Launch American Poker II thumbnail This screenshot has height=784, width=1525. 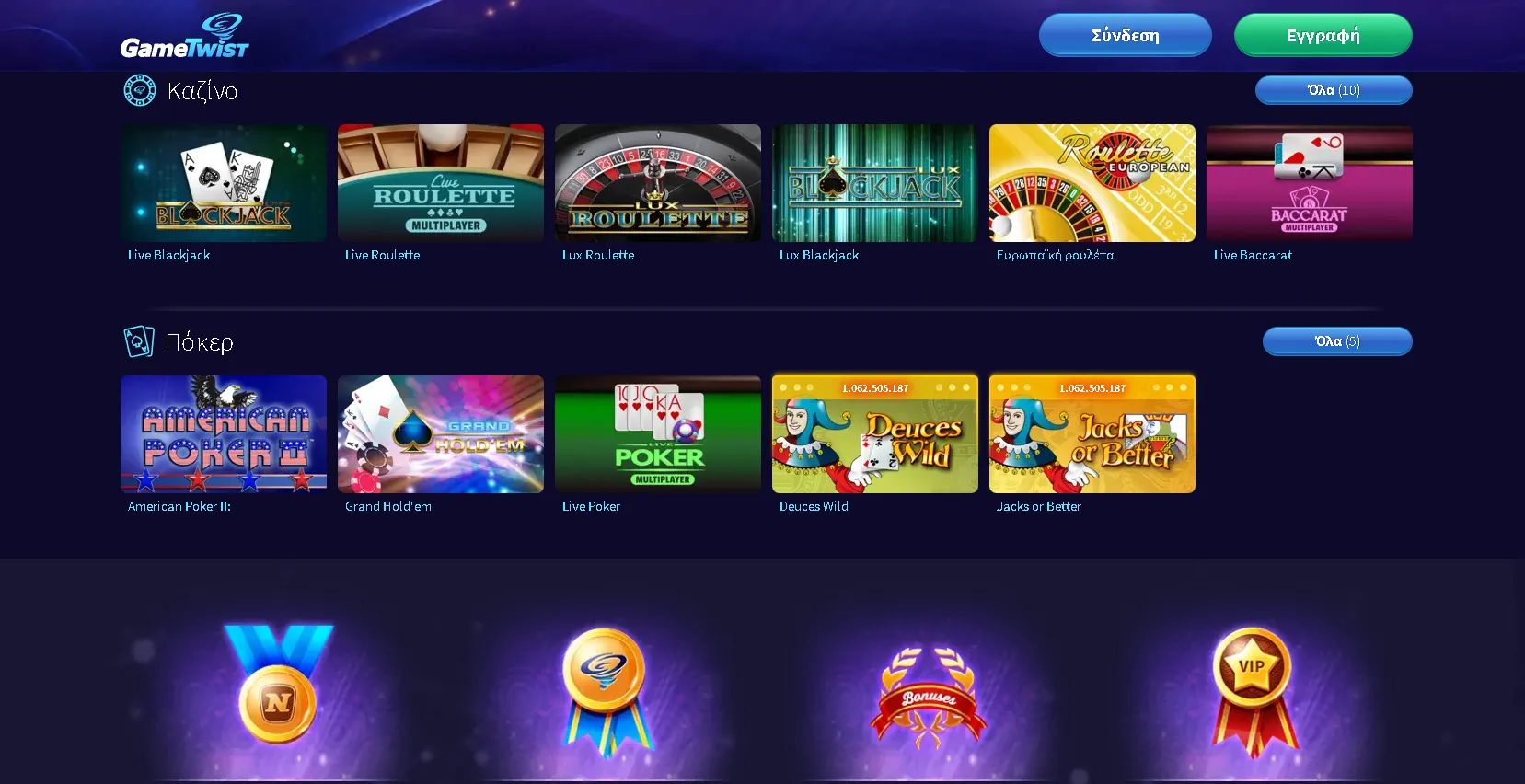pos(224,434)
